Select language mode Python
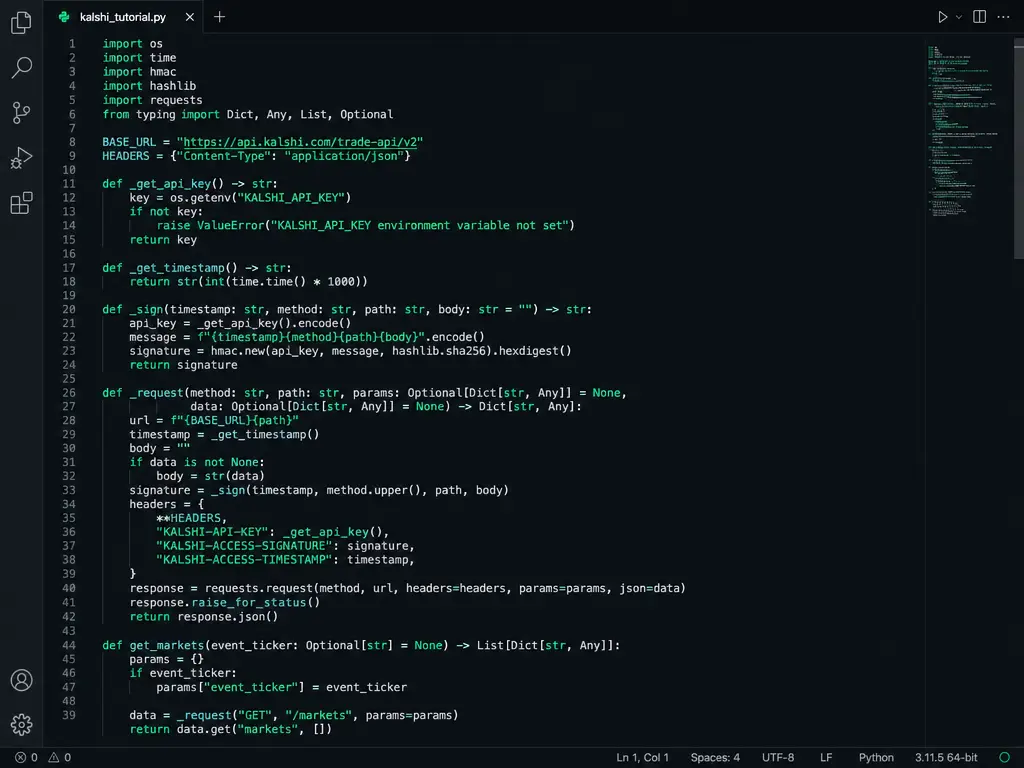 click(x=876, y=758)
